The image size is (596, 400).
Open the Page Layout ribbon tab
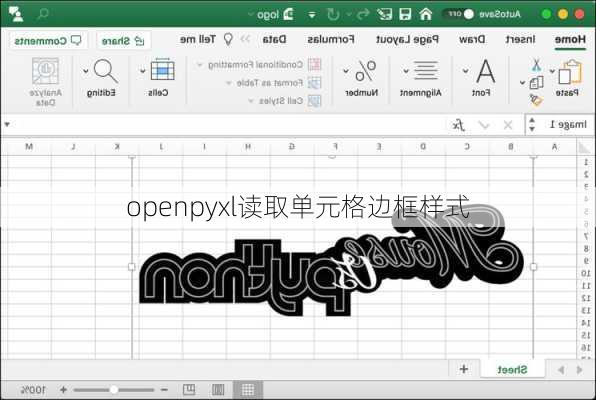(407, 40)
